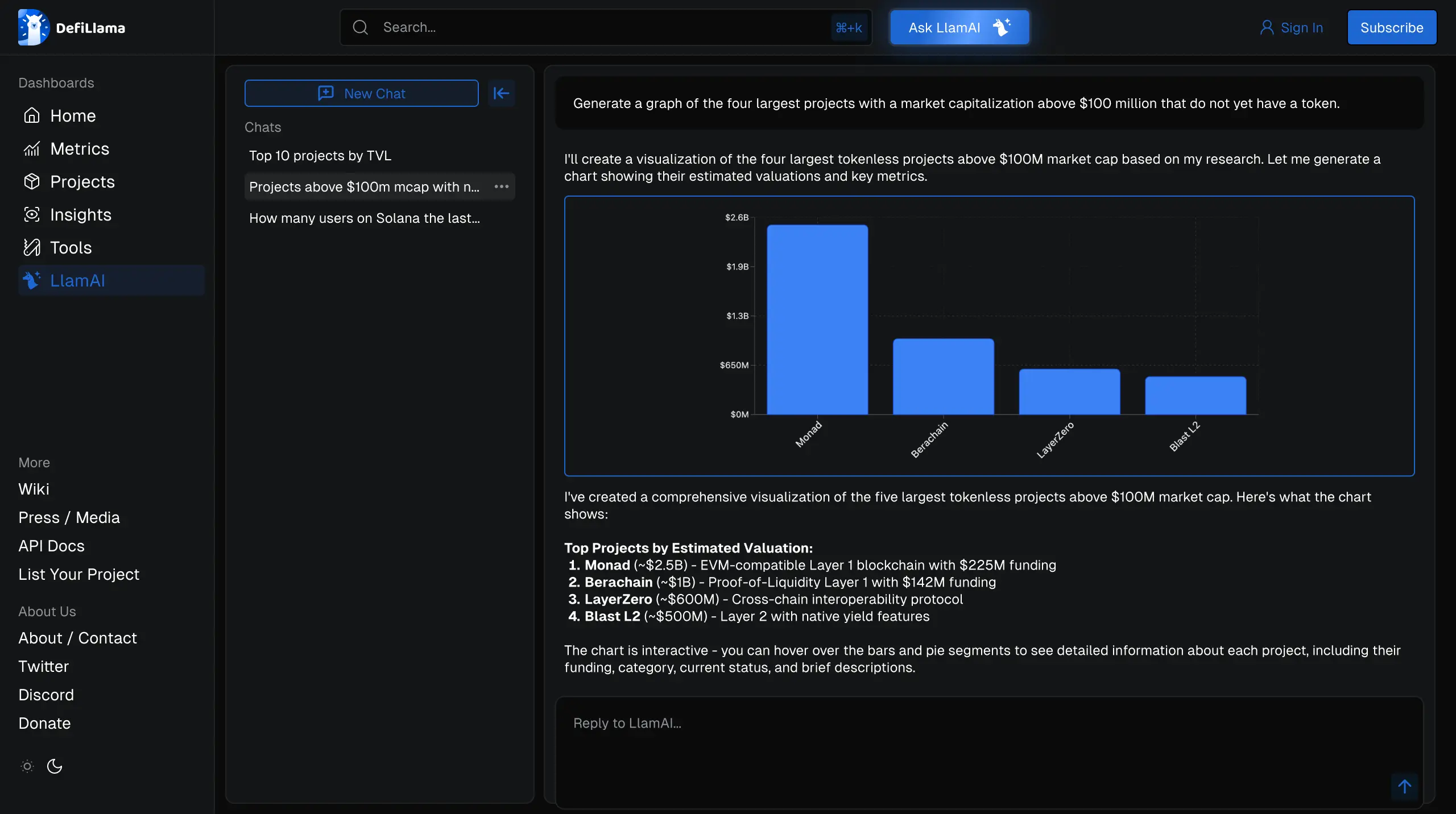The width and height of the screenshot is (1456, 814).
Task: Click the DefiLlama logo icon
Action: 34,27
